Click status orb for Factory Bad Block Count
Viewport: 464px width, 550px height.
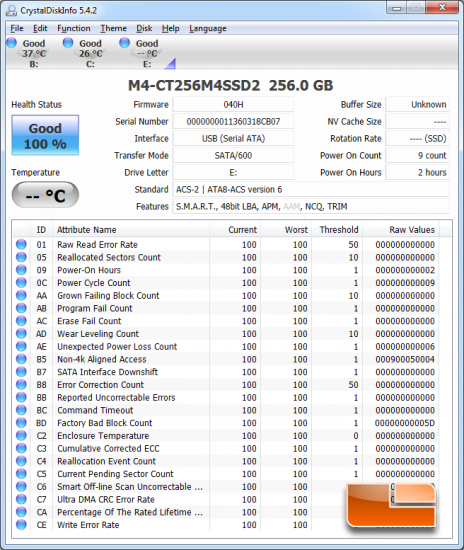(x=21, y=423)
